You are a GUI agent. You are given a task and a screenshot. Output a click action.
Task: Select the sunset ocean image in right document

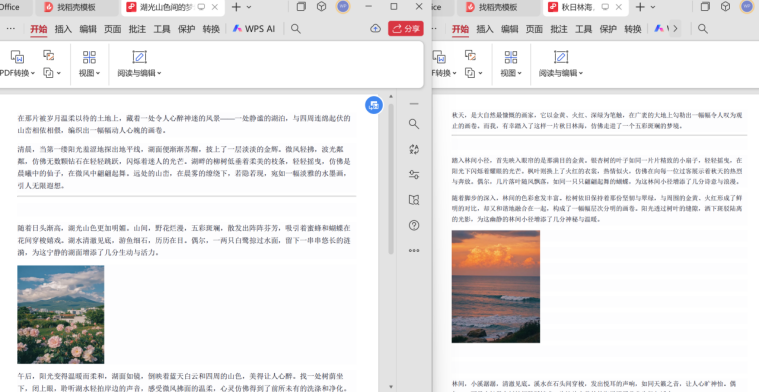[x=496, y=286]
